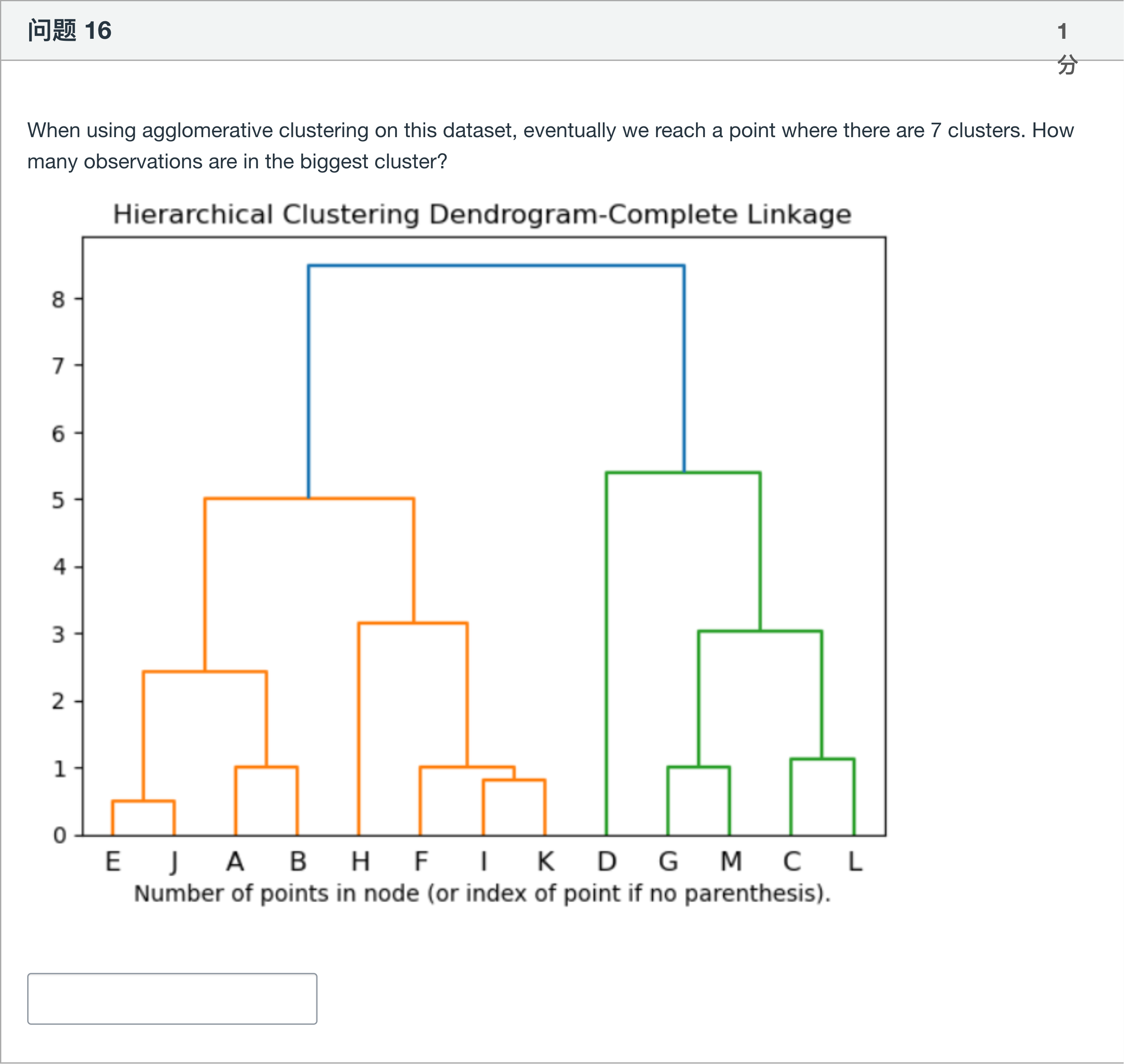Viewport: 1124px width, 1064px height.
Task: Click leaf label L on x-axis
Action: [x=854, y=862]
